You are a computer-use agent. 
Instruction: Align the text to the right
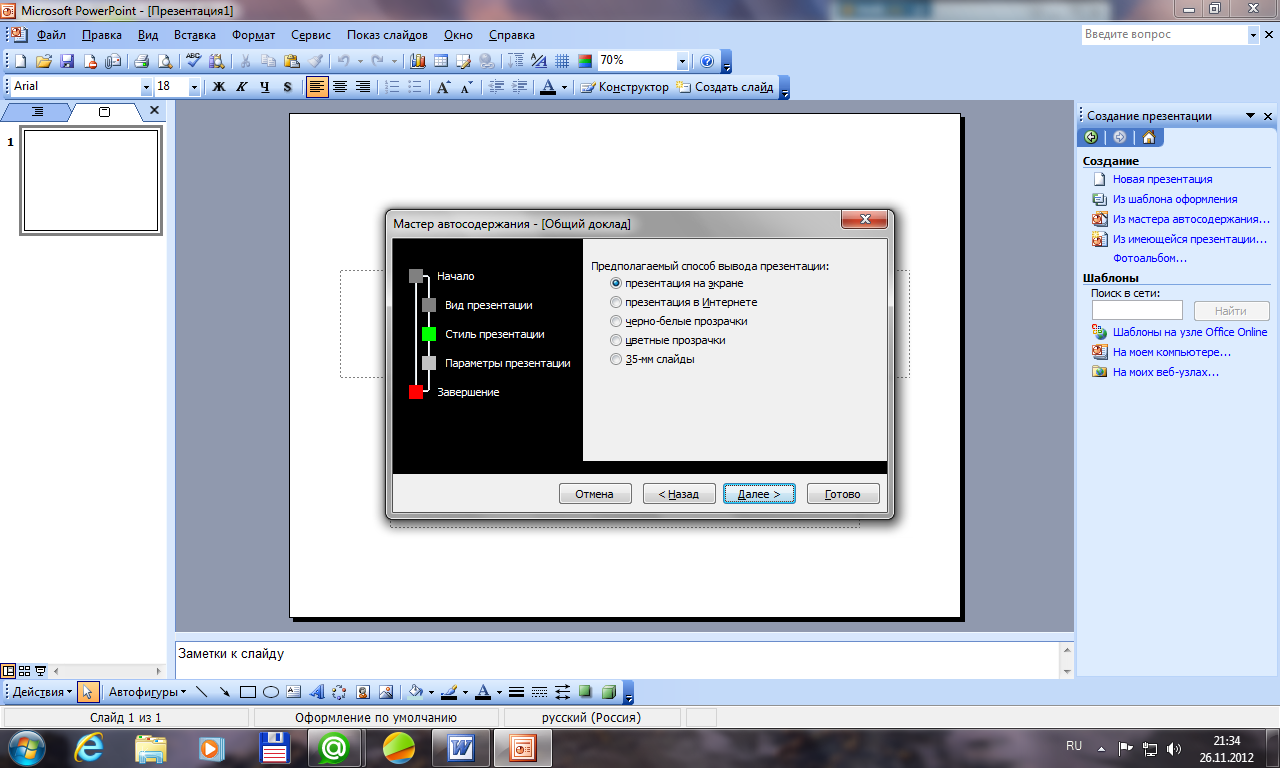(x=363, y=87)
